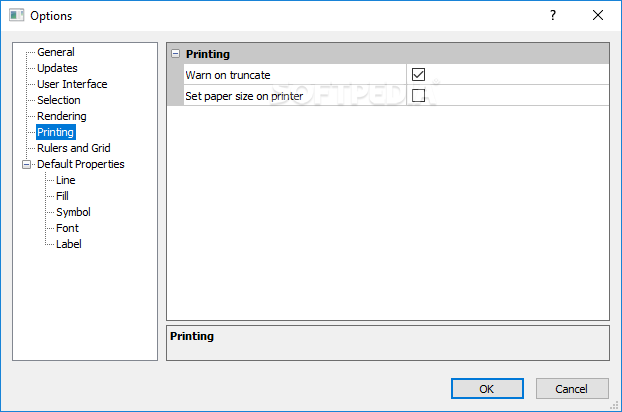Enable Set paper size on printer

pyautogui.click(x=419, y=96)
